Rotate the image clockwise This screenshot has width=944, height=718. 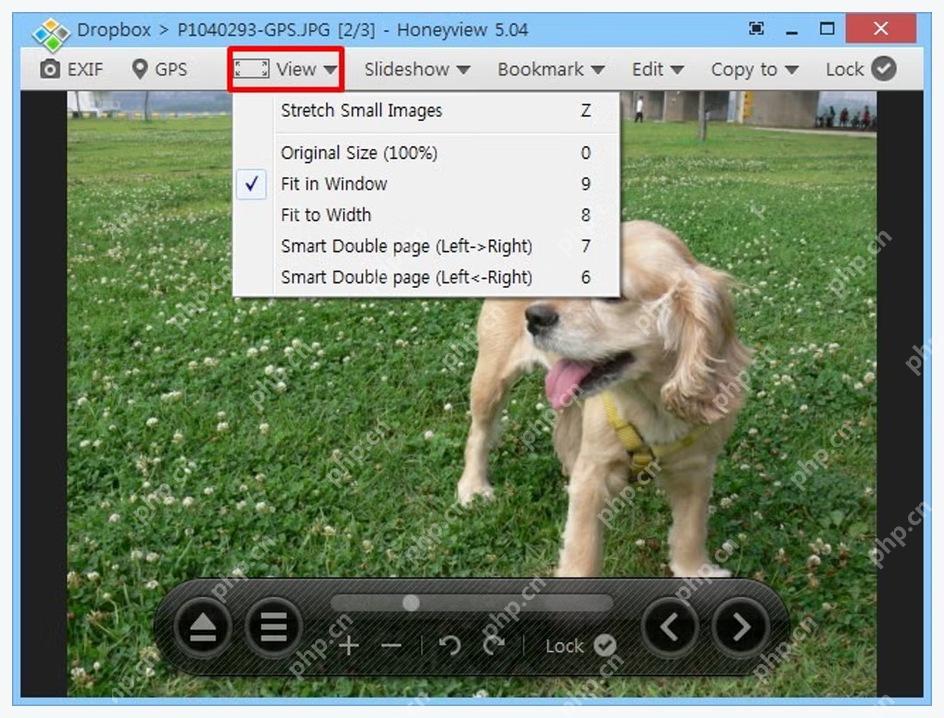tap(494, 646)
